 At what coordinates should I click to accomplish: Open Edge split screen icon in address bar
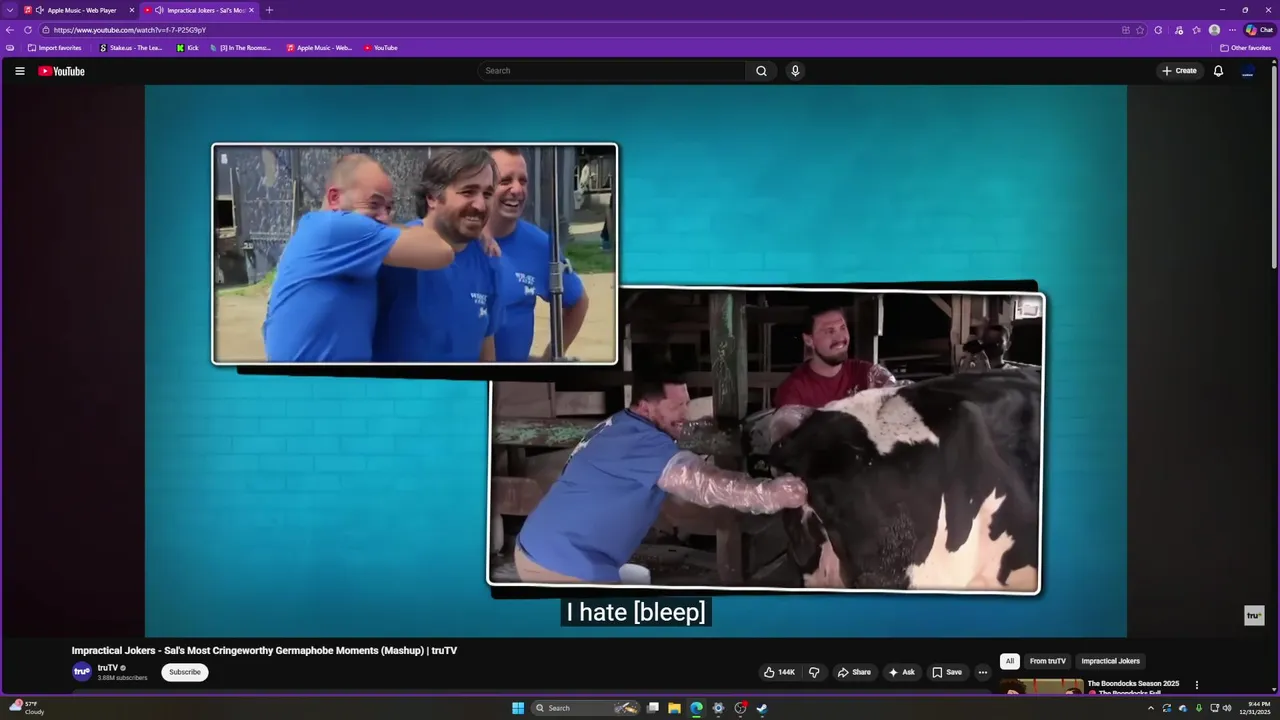tap(1126, 30)
